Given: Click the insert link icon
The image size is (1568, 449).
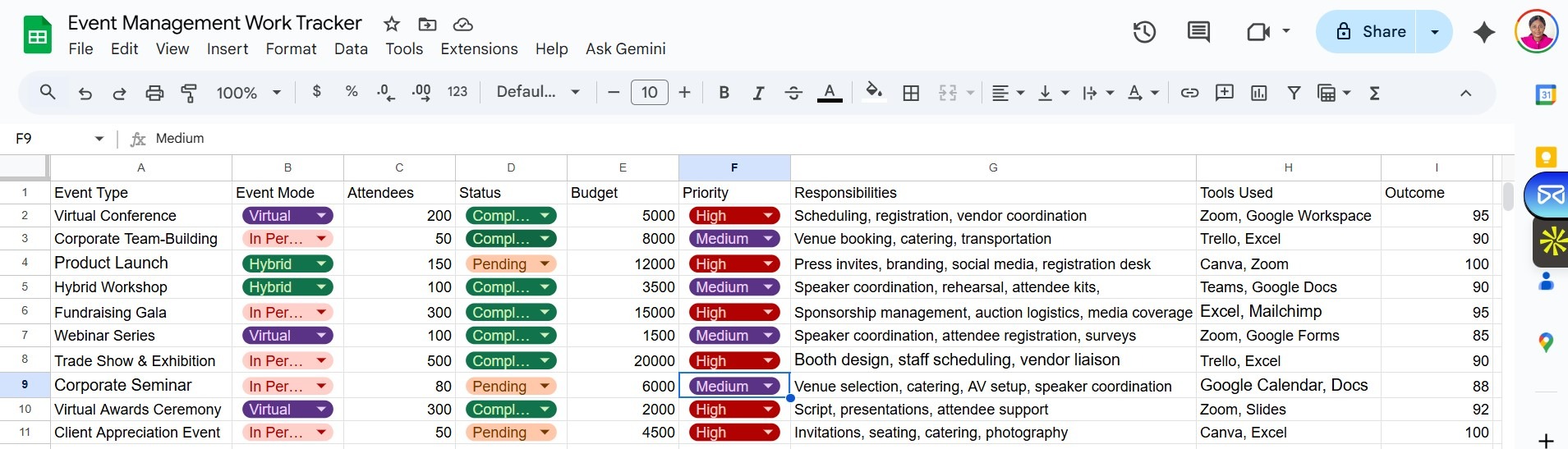Looking at the screenshot, I should 1189,93.
